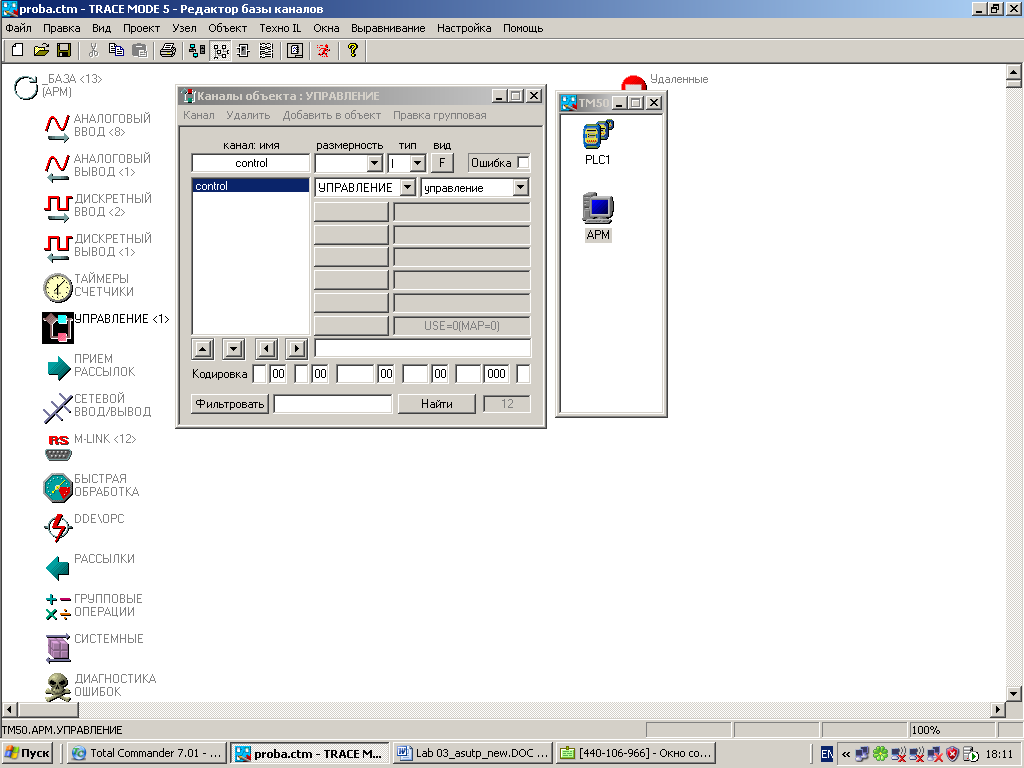
Task: Switch to Total Commander 7.01 taskbar item
Action: pyautogui.click(x=147, y=753)
